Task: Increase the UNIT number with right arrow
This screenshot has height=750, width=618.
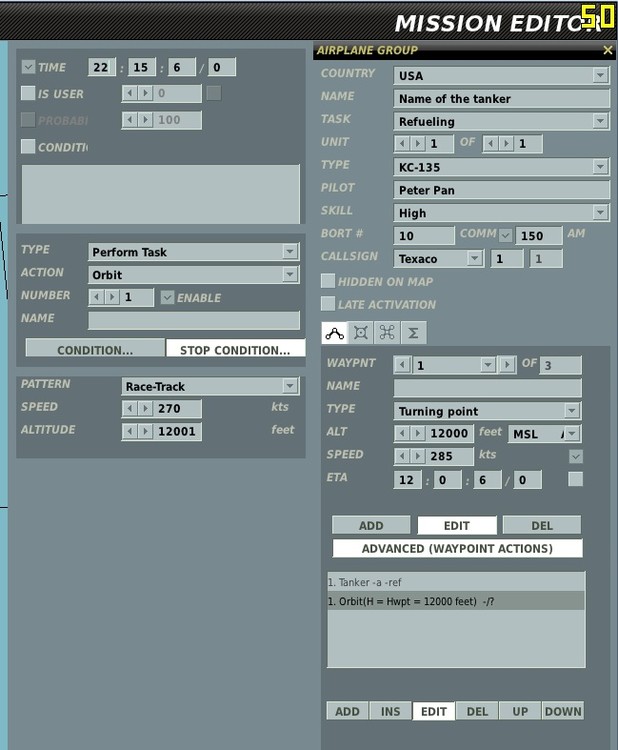Action: 418,143
